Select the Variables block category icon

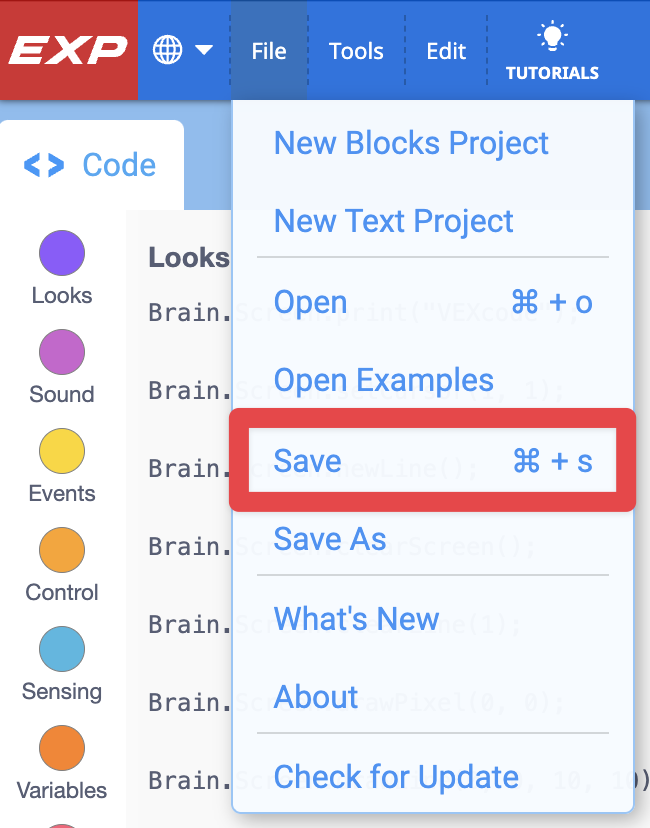(x=61, y=747)
